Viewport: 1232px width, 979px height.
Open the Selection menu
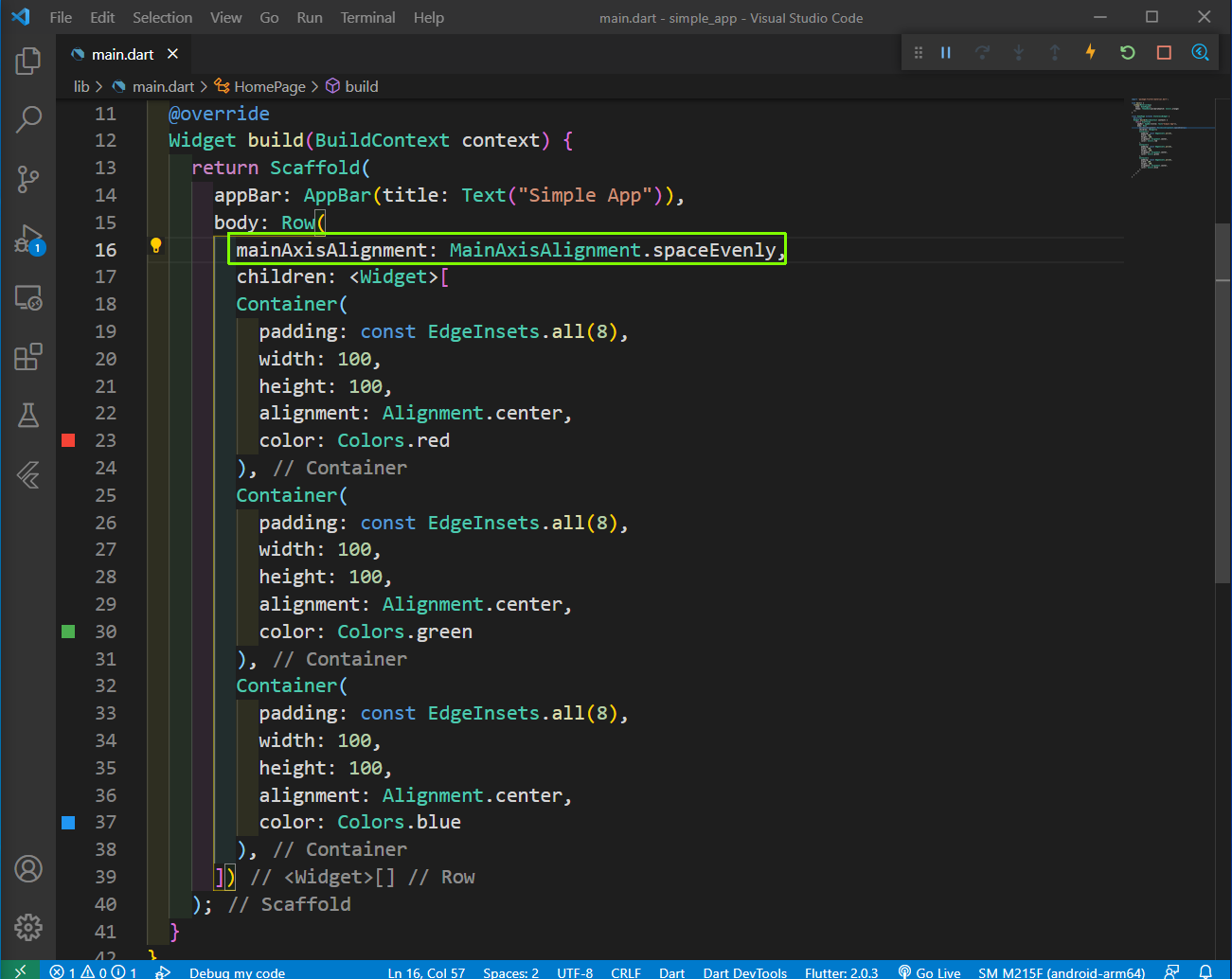[162, 17]
